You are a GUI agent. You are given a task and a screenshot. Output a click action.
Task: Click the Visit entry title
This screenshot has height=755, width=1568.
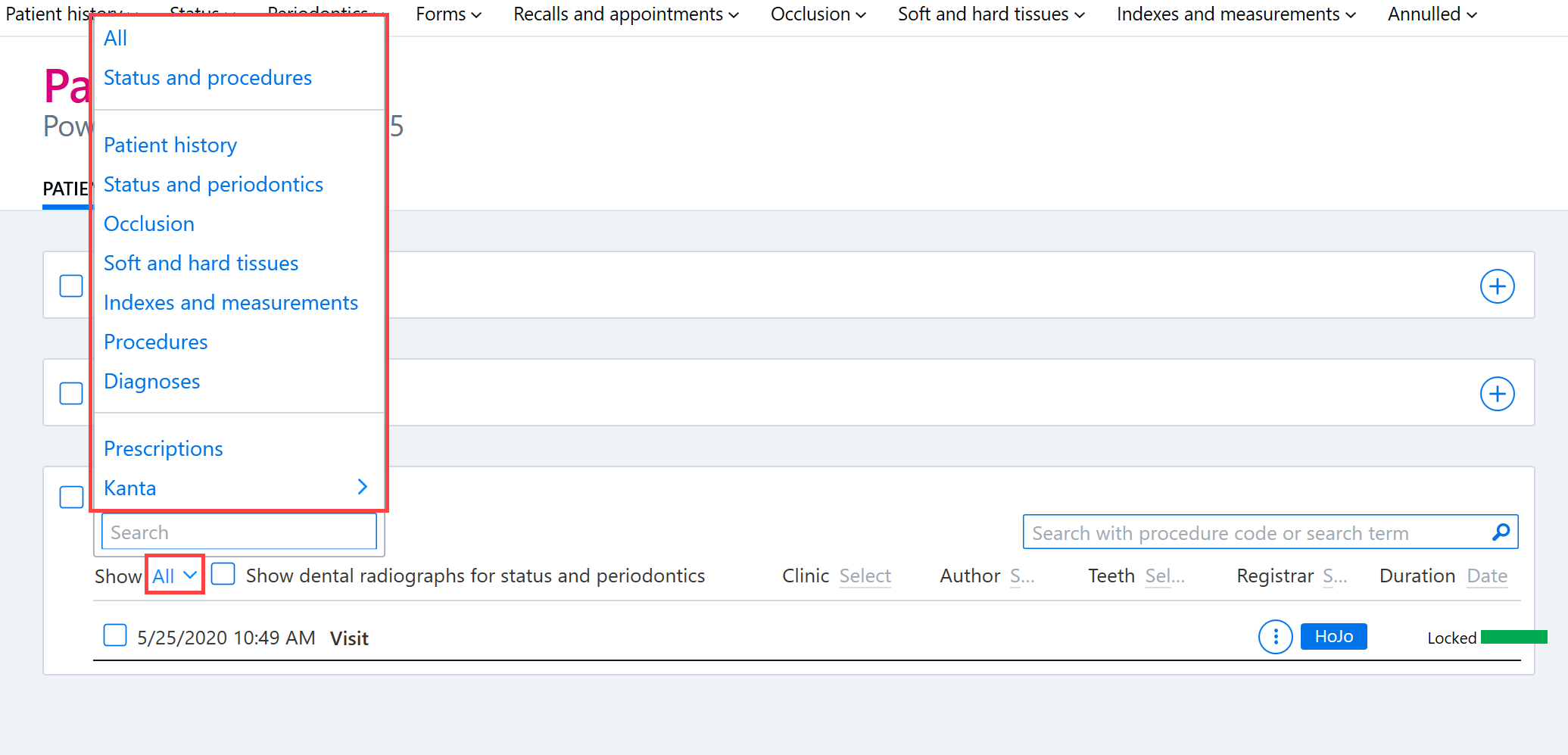349,638
